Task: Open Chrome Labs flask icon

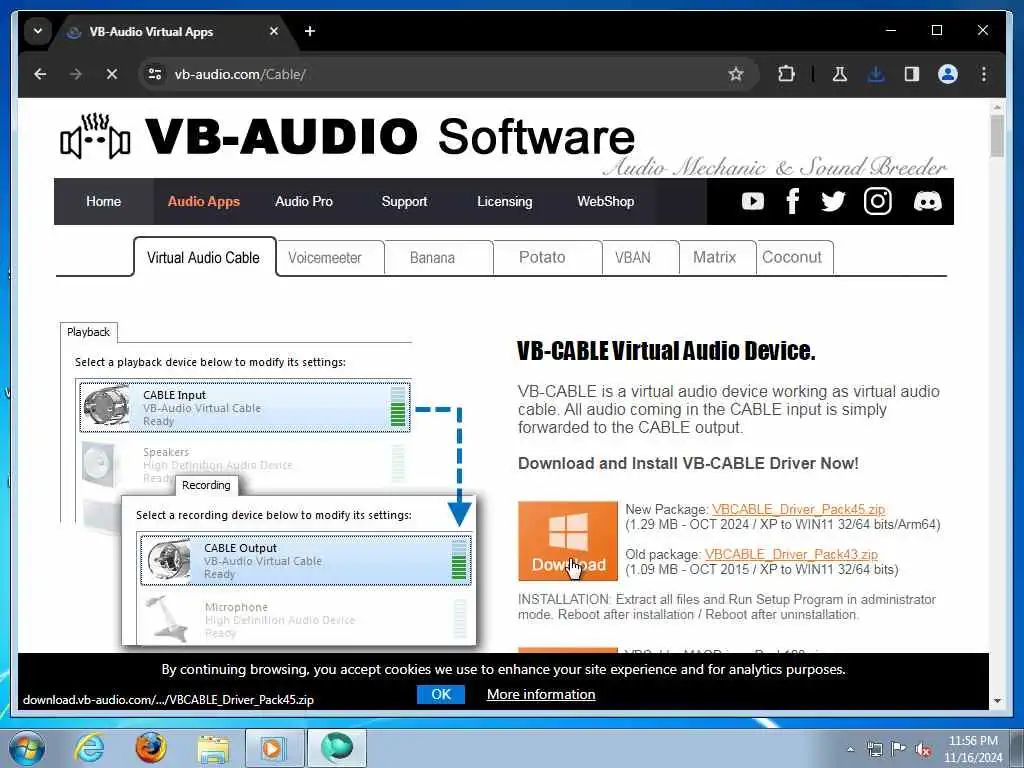Action: [x=840, y=74]
